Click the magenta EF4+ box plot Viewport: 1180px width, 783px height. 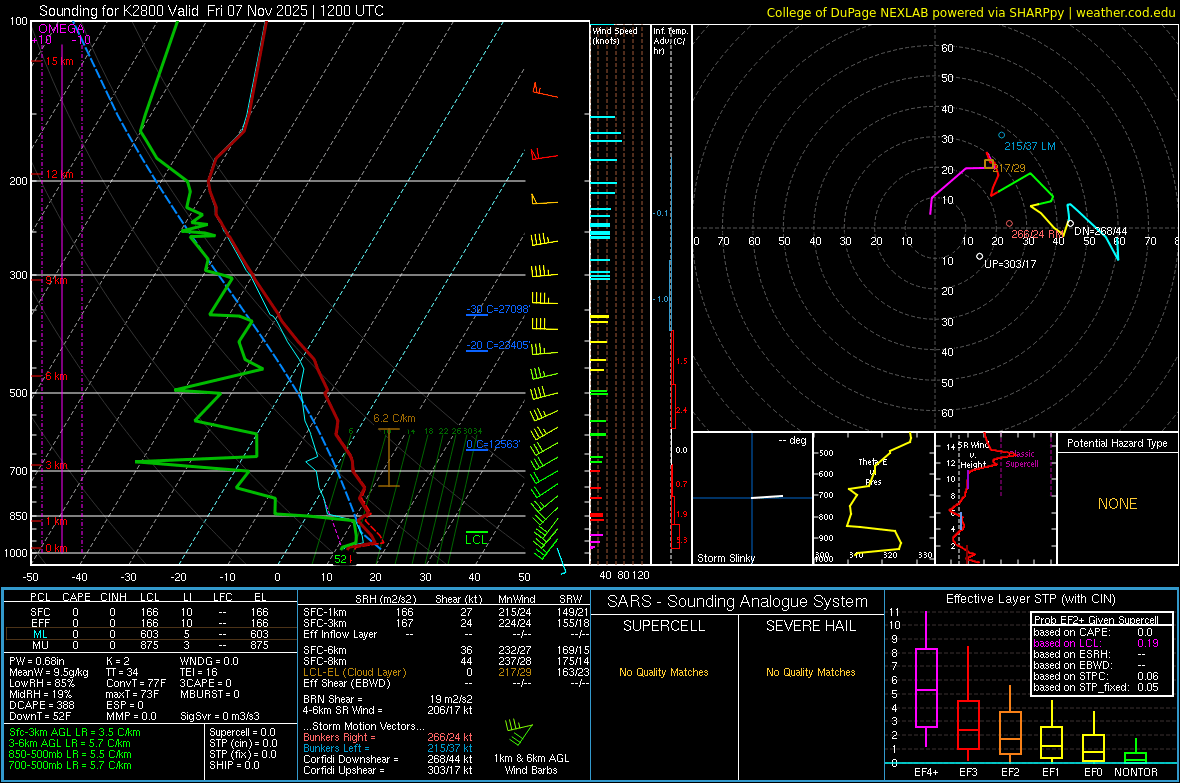click(926, 679)
